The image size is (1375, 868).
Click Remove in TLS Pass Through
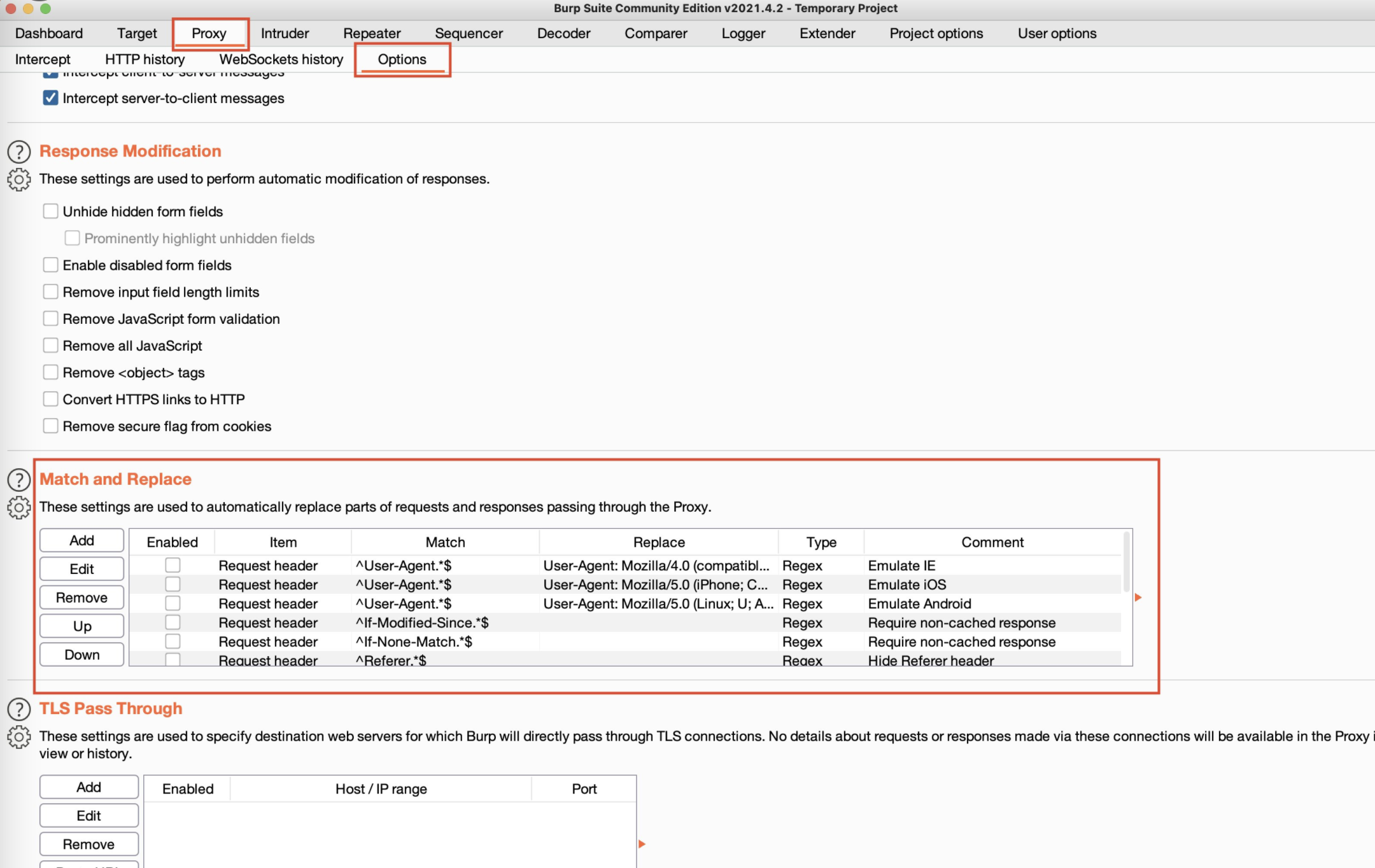click(88, 844)
